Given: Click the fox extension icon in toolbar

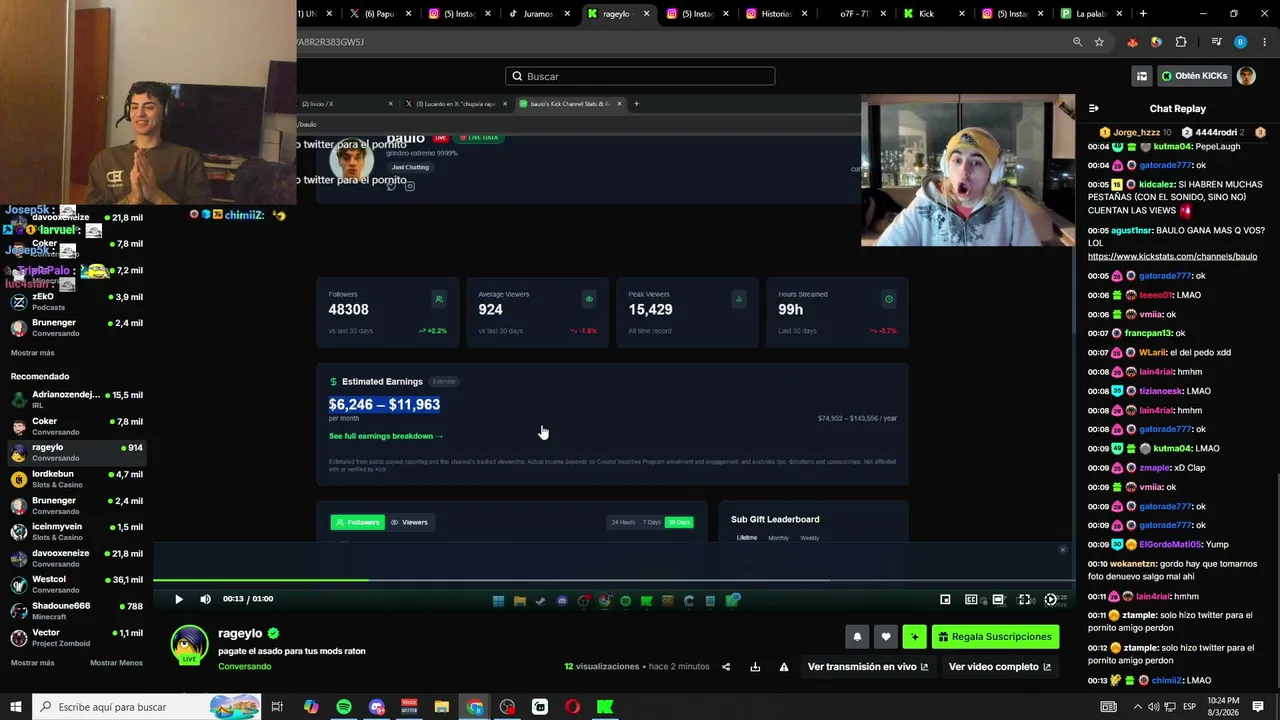Looking at the screenshot, I should [x=1132, y=42].
